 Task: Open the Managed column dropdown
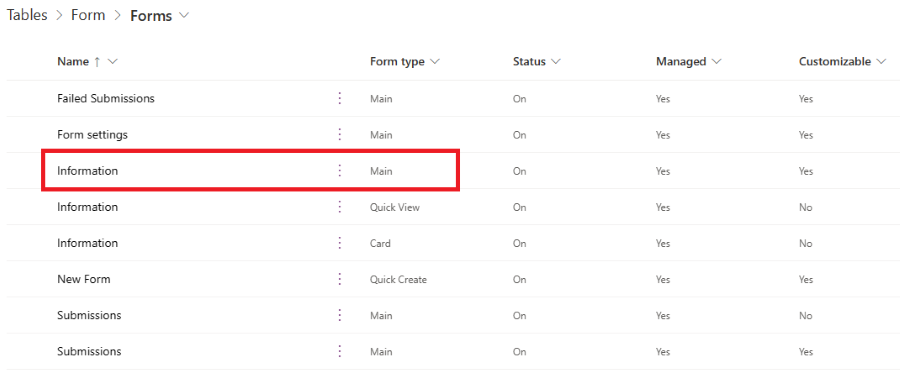click(x=716, y=62)
